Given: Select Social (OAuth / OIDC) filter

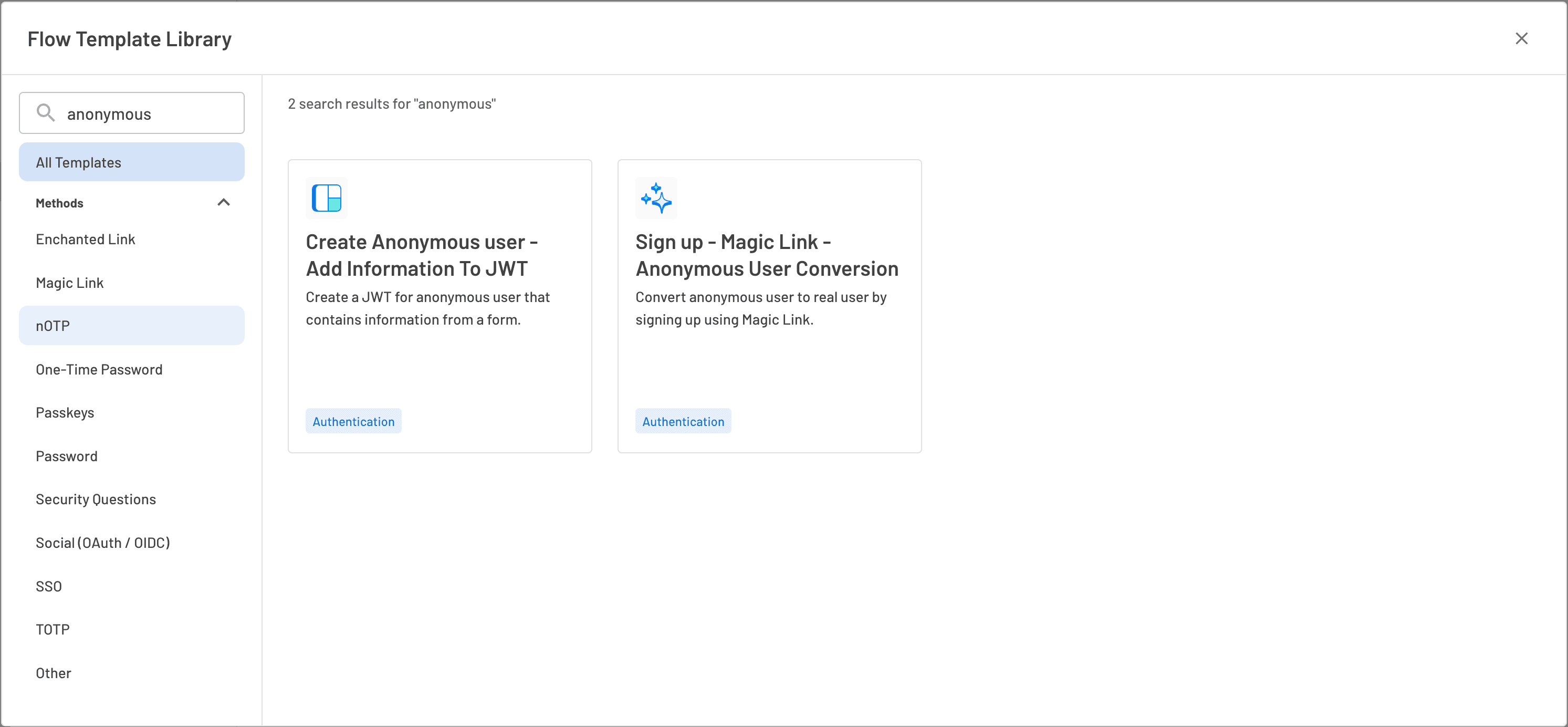Looking at the screenshot, I should [103, 543].
